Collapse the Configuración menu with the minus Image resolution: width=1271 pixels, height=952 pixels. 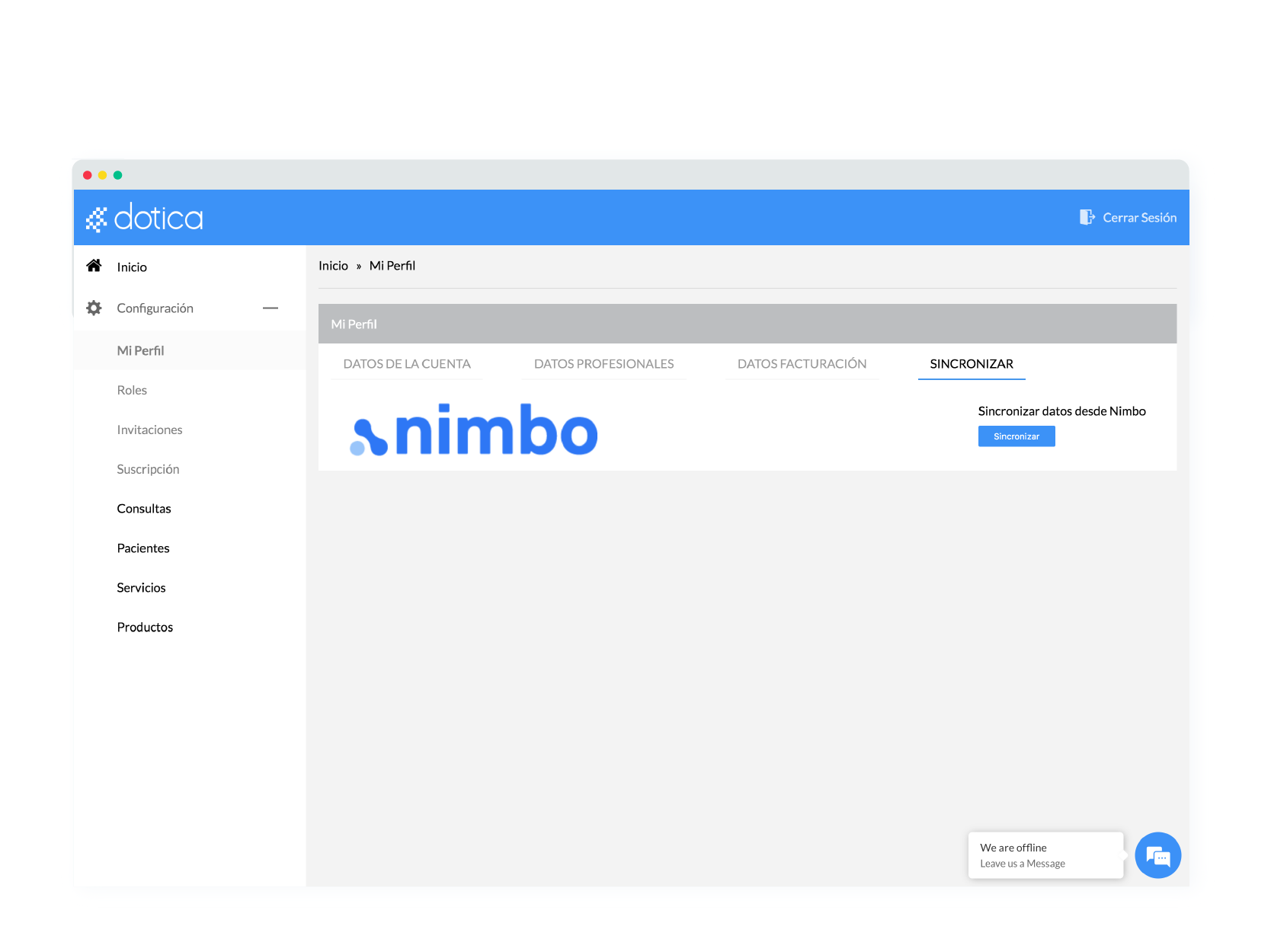271,308
